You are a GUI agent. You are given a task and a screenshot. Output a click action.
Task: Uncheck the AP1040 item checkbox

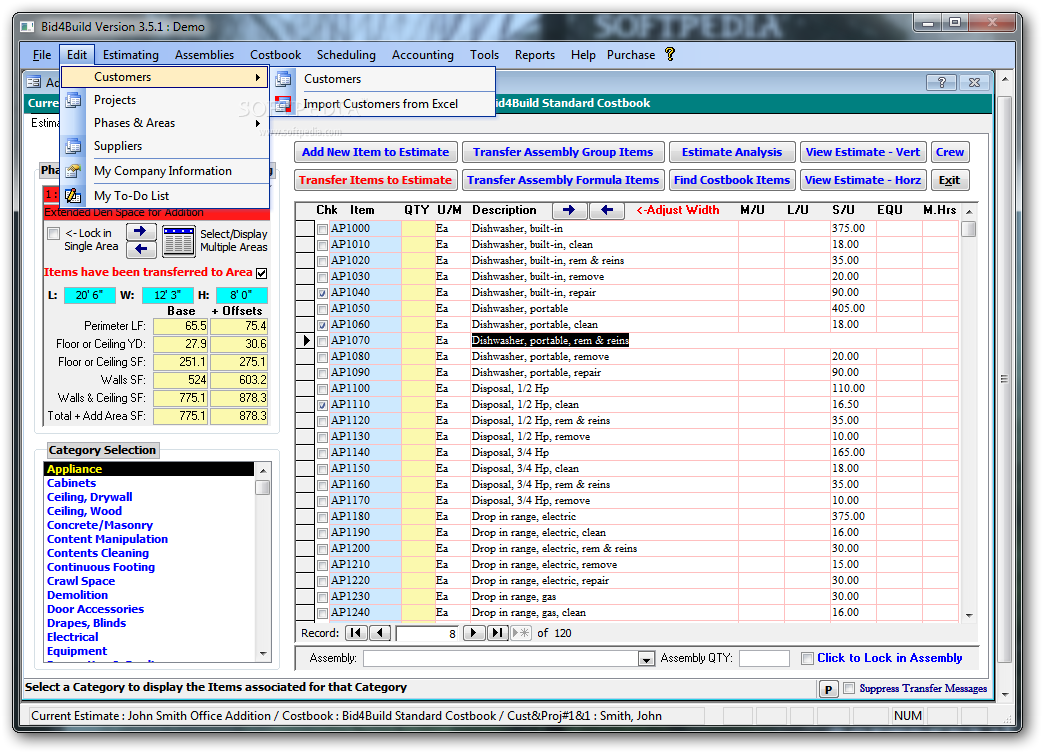pos(323,293)
